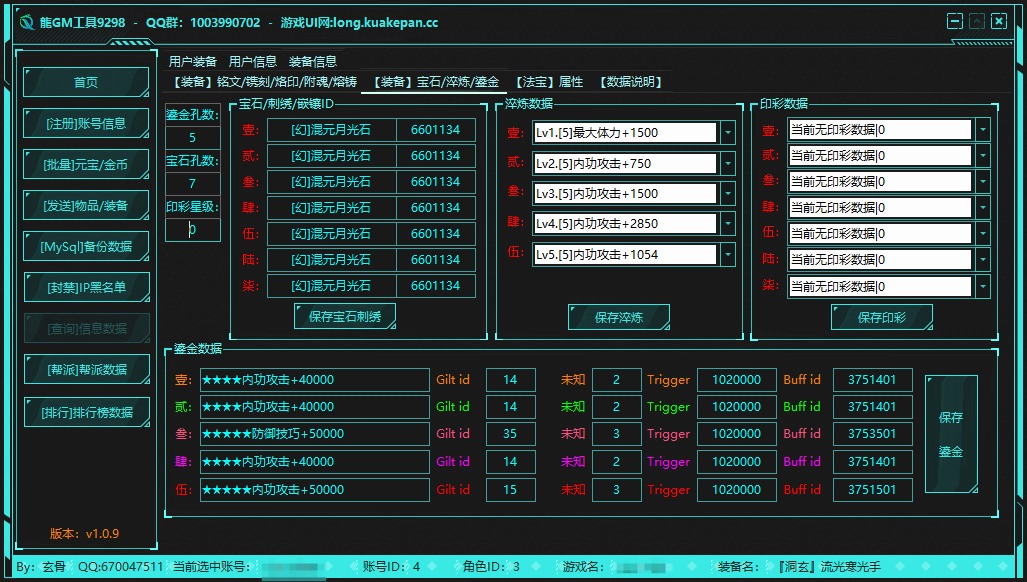Open the [封禁]IP黑名单 page

click(x=86, y=287)
